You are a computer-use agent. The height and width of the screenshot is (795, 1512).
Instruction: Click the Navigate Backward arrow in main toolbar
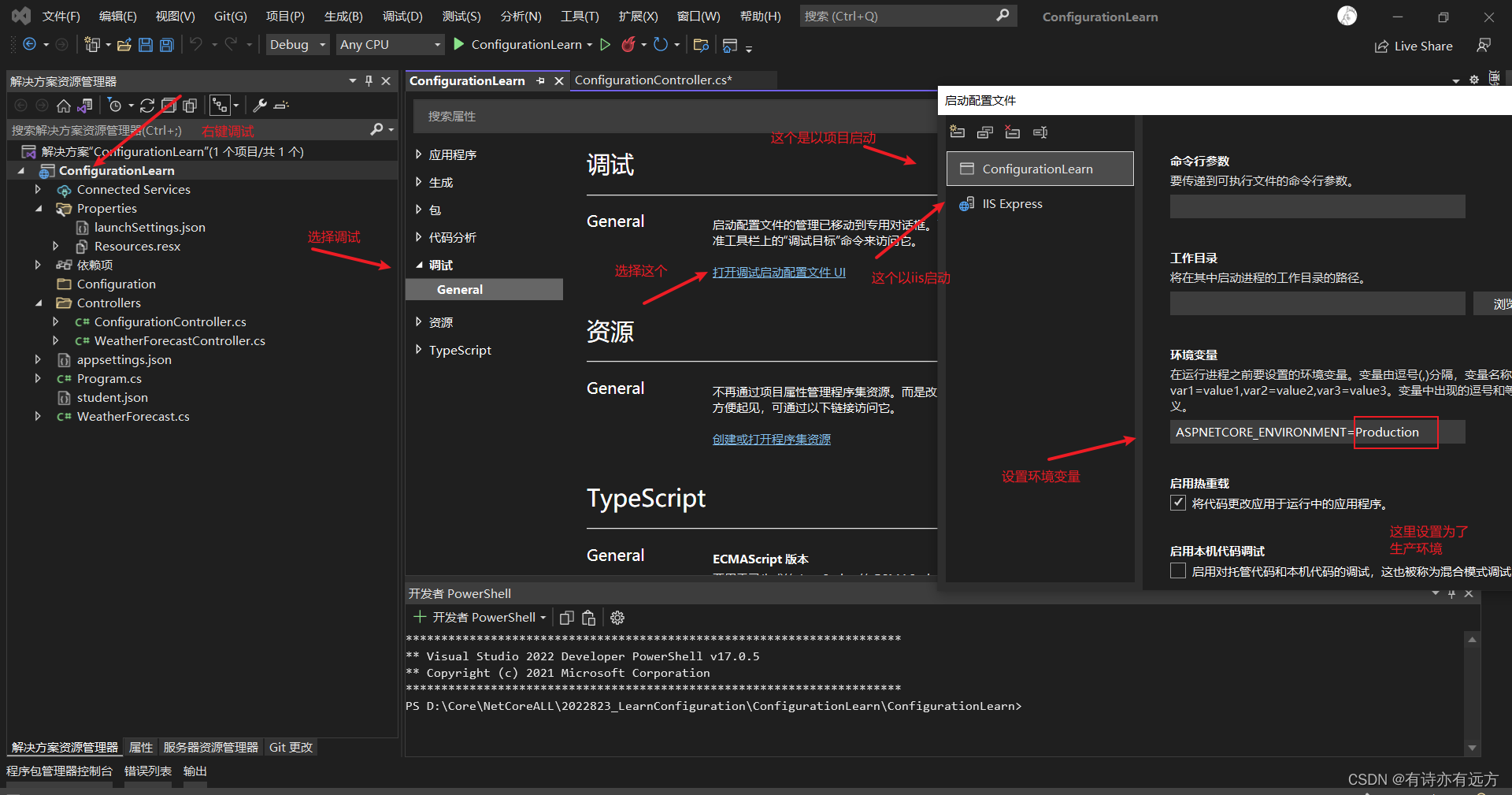[x=30, y=45]
